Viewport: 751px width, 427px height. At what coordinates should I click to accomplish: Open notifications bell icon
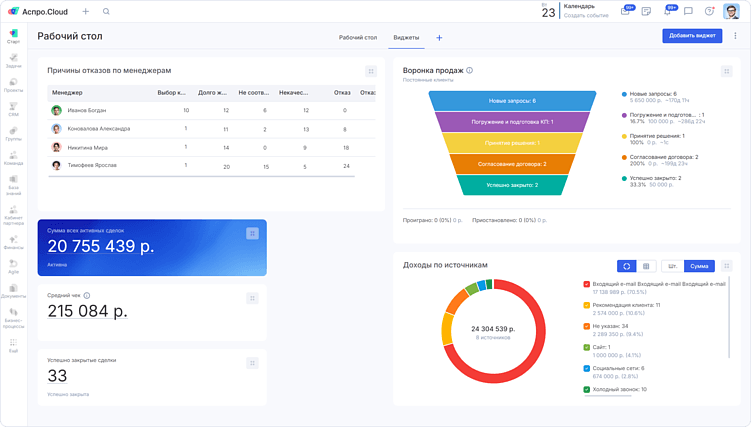pyautogui.click(x=668, y=11)
